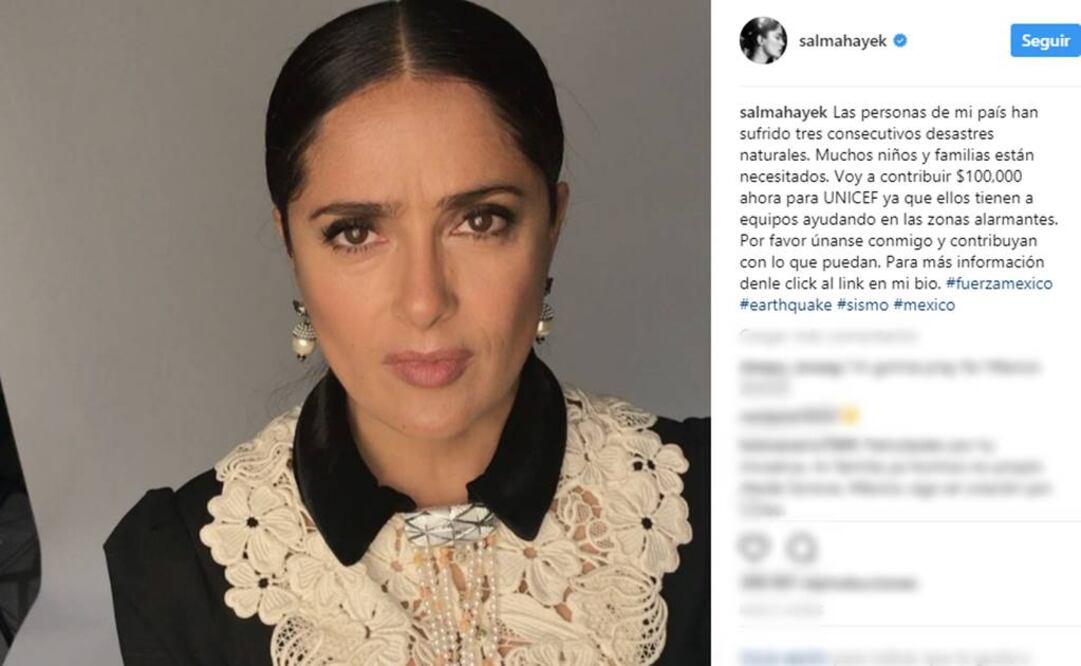Expand the blurred load more comments link
The height and width of the screenshot is (666, 1081).
click(828, 336)
